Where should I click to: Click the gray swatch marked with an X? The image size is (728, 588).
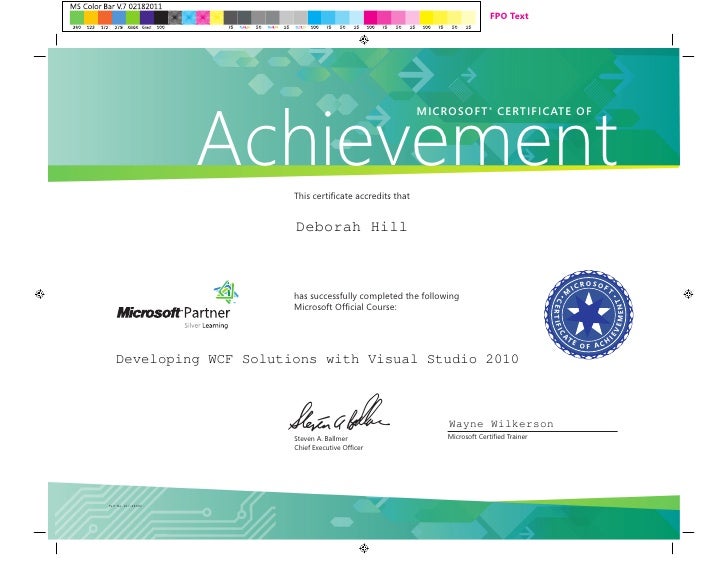(x=175, y=18)
